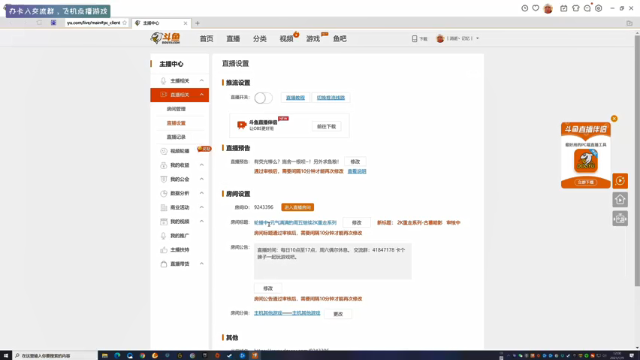Expand the 我的公会 sidebar section

point(202,179)
